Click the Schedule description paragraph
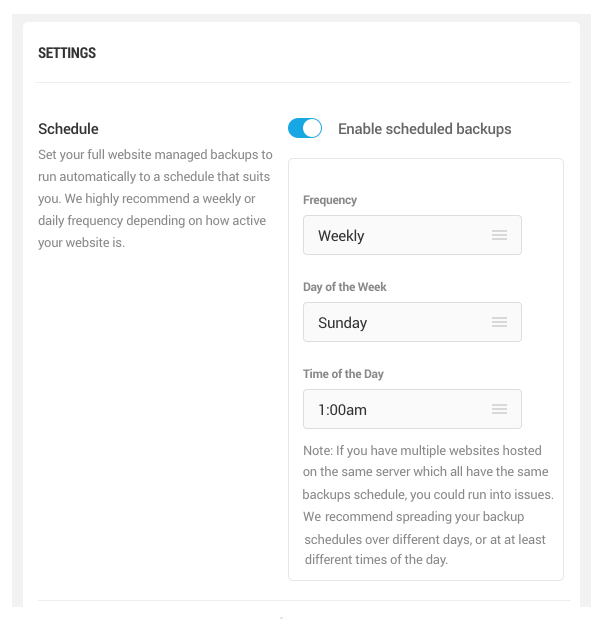This screenshot has height=625, width=610. tap(155, 198)
